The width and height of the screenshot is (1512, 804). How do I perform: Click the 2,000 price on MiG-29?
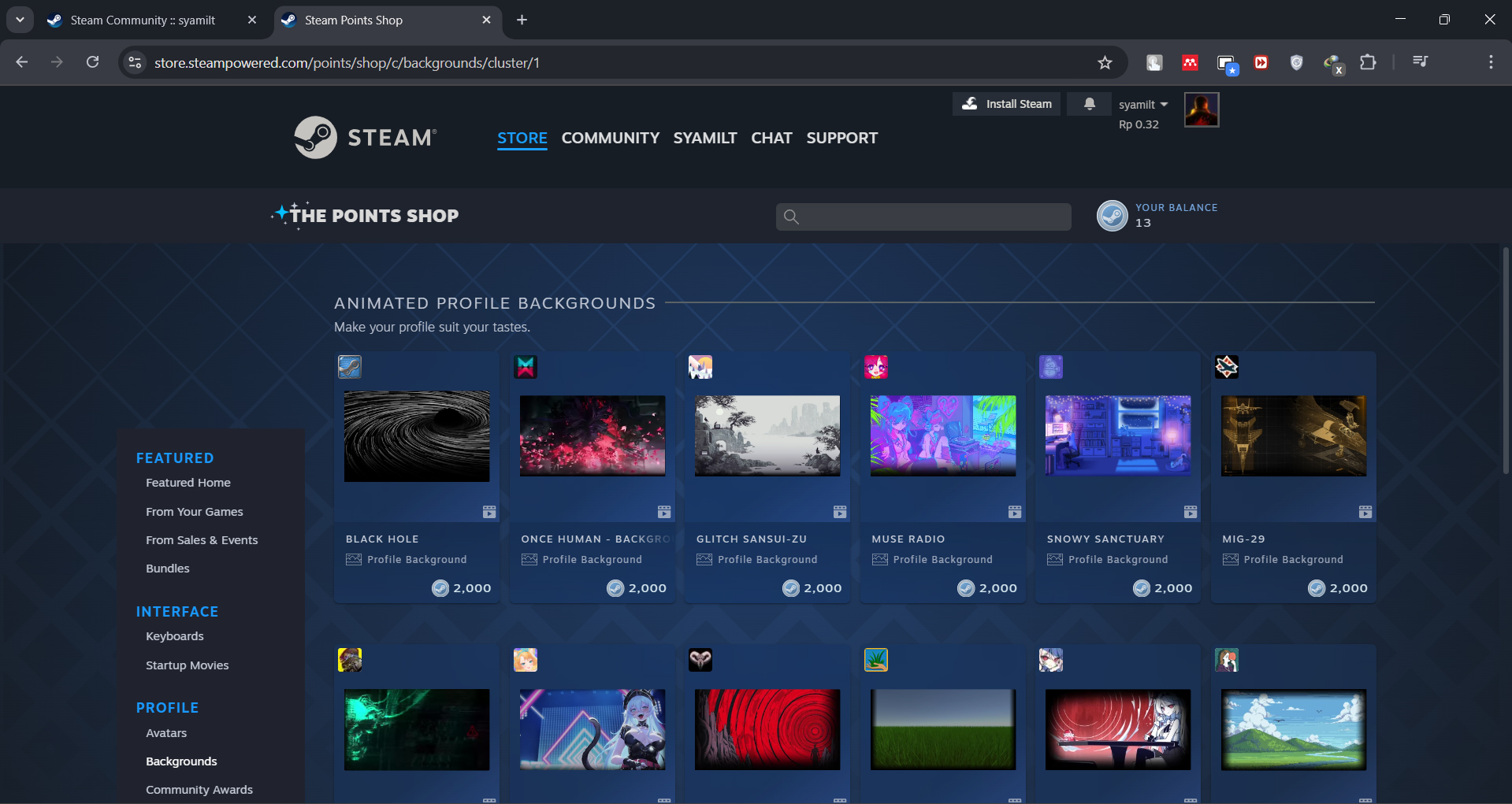[x=1338, y=588]
